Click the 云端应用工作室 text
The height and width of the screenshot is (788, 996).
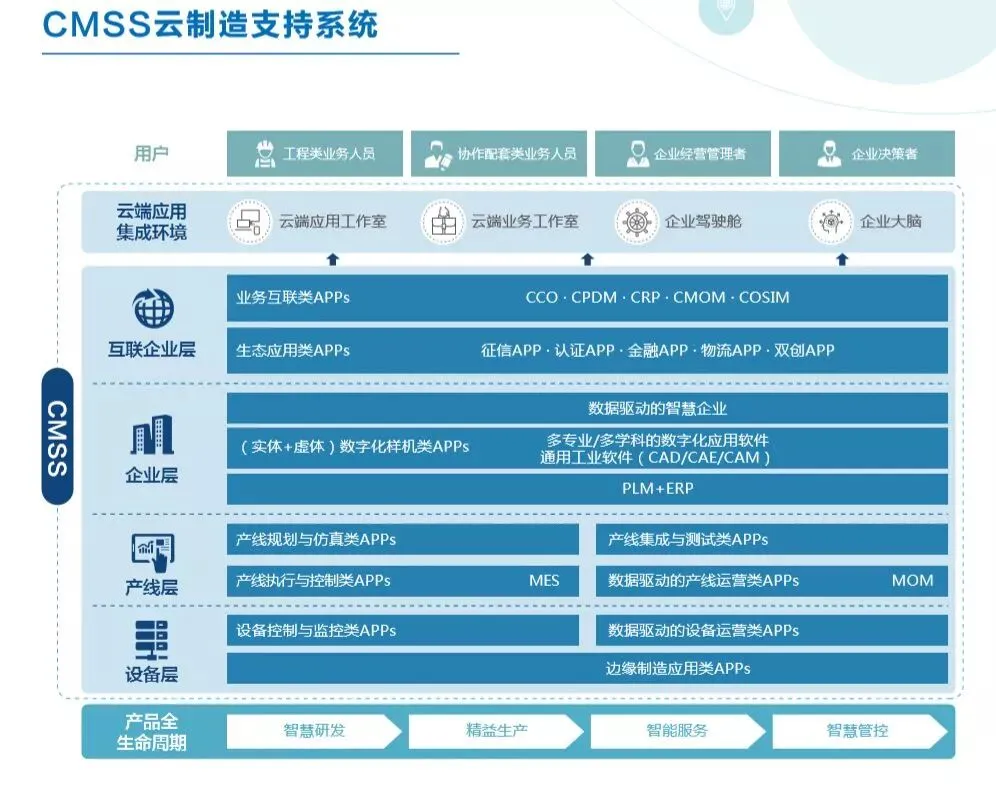click(333, 222)
